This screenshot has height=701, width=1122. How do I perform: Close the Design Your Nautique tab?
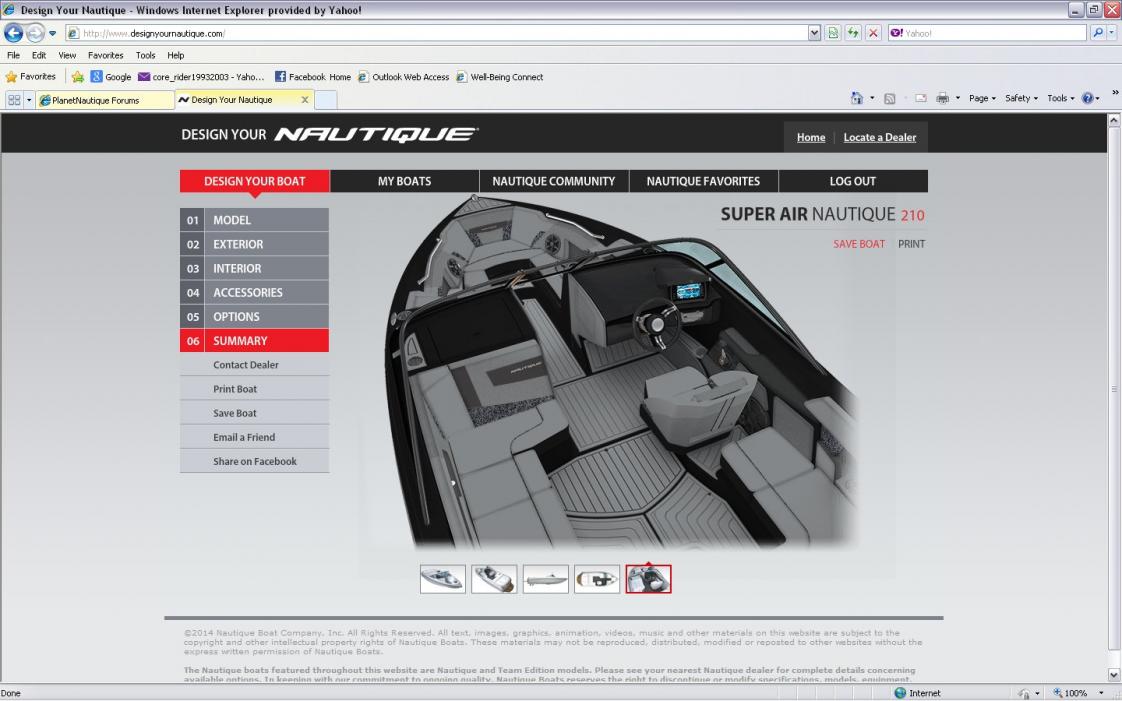(305, 100)
